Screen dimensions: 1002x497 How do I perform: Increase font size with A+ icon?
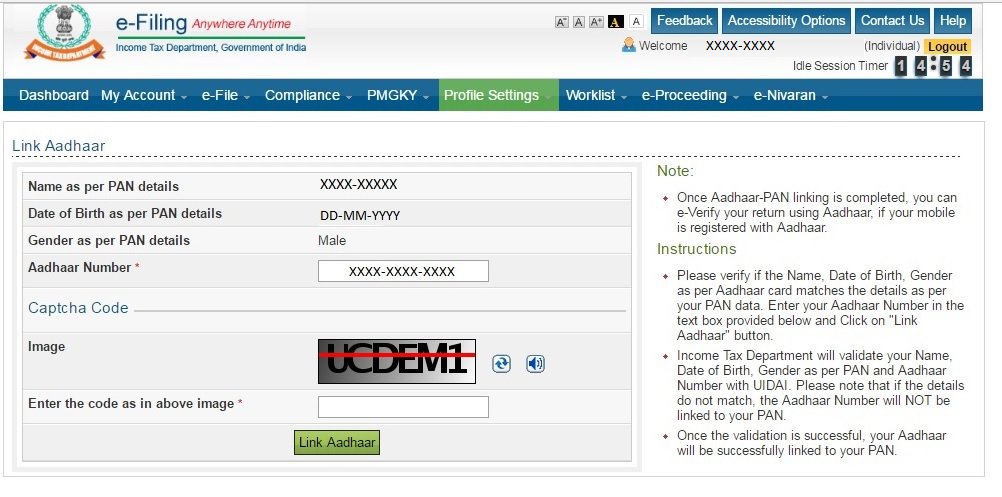(x=596, y=22)
